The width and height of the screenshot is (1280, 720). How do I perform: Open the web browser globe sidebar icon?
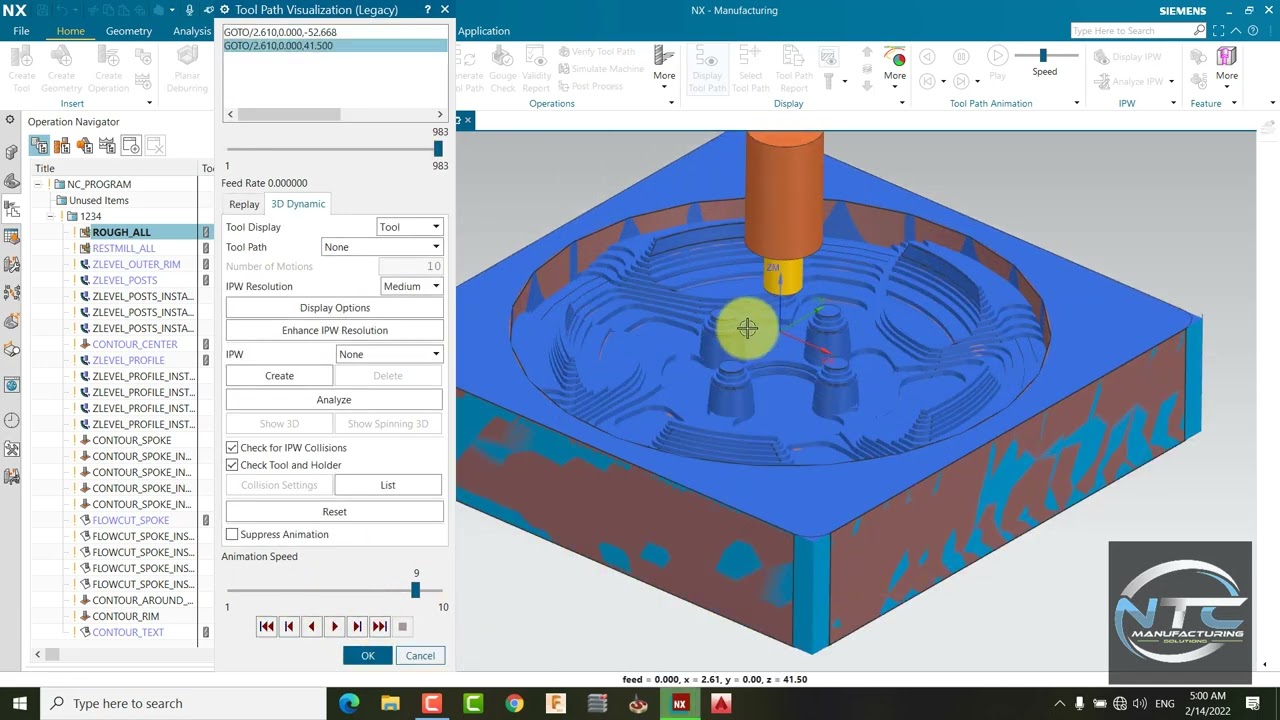point(12,385)
